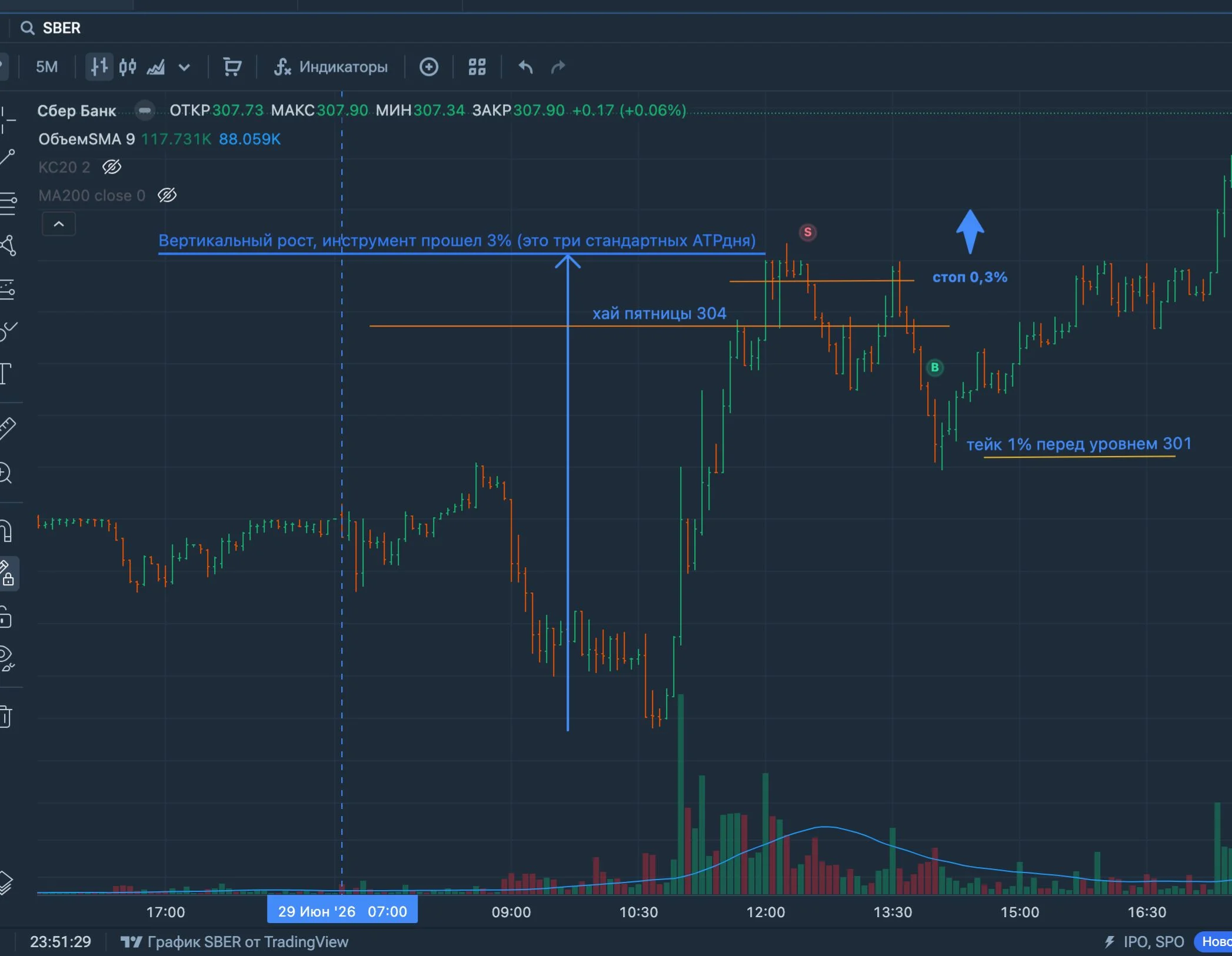Select the zoom in tool

[6, 473]
